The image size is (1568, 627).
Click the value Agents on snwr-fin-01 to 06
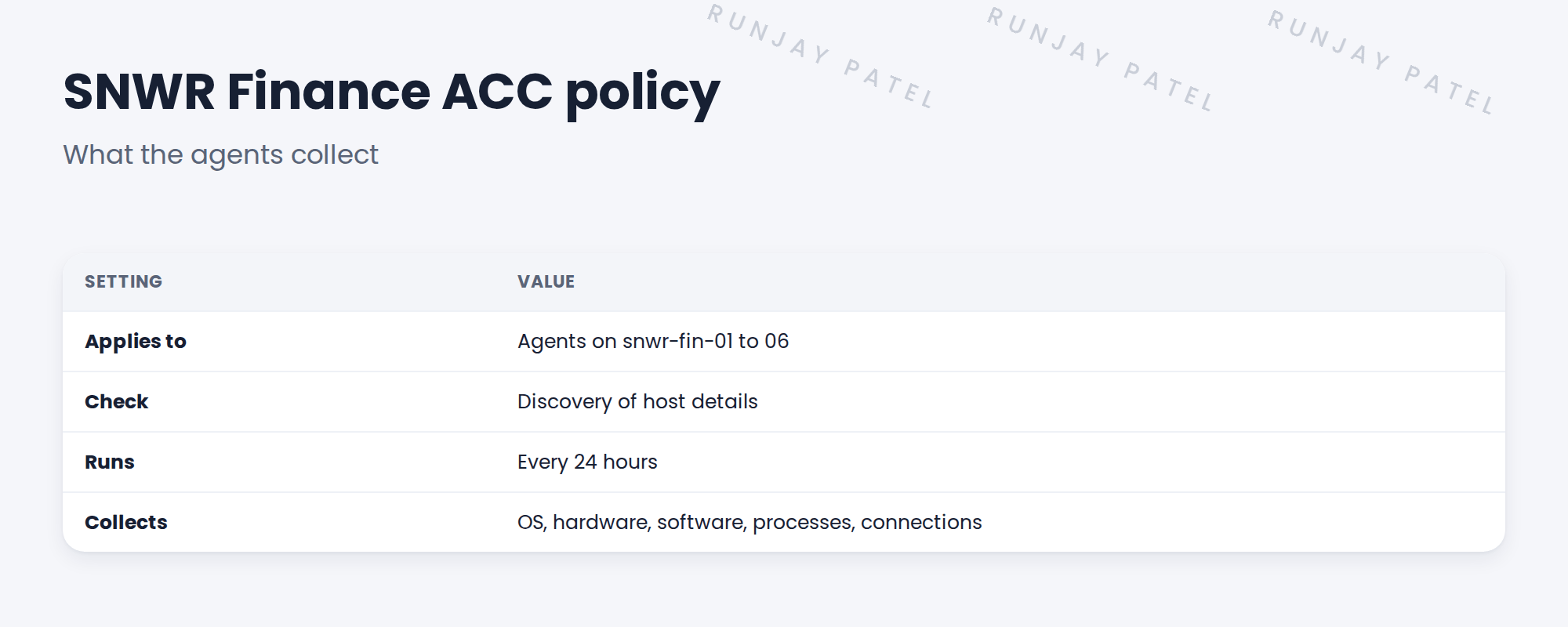653,341
